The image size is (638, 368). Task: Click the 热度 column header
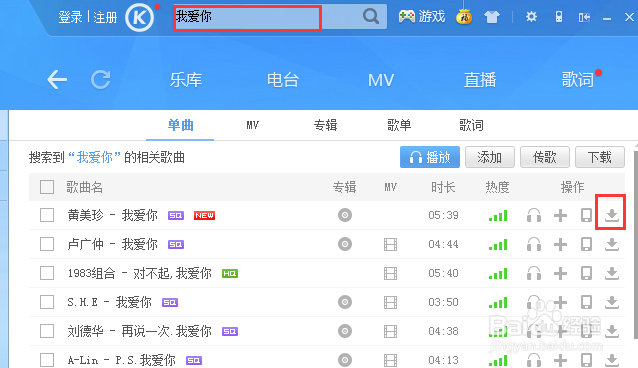[x=497, y=187]
